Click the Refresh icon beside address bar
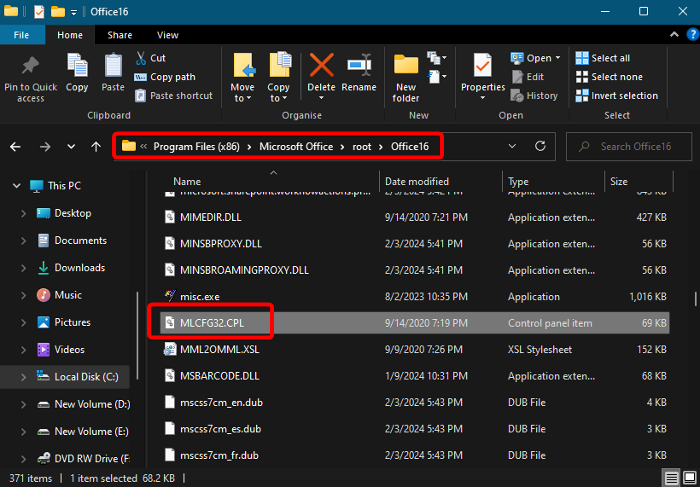 click(x=540, y=146)
